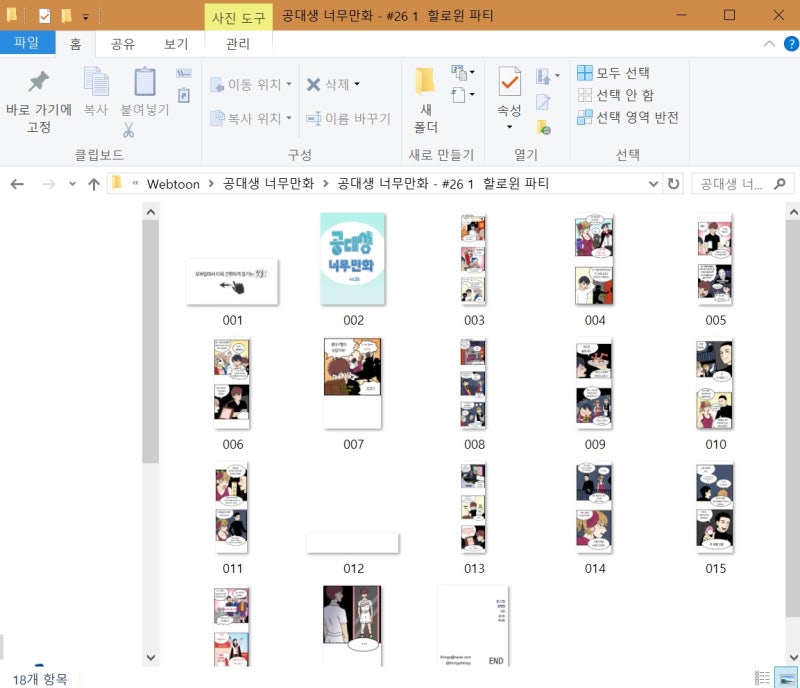Go back with the left arrow
This screenshot has width=800, height=688.
point(17,184)
